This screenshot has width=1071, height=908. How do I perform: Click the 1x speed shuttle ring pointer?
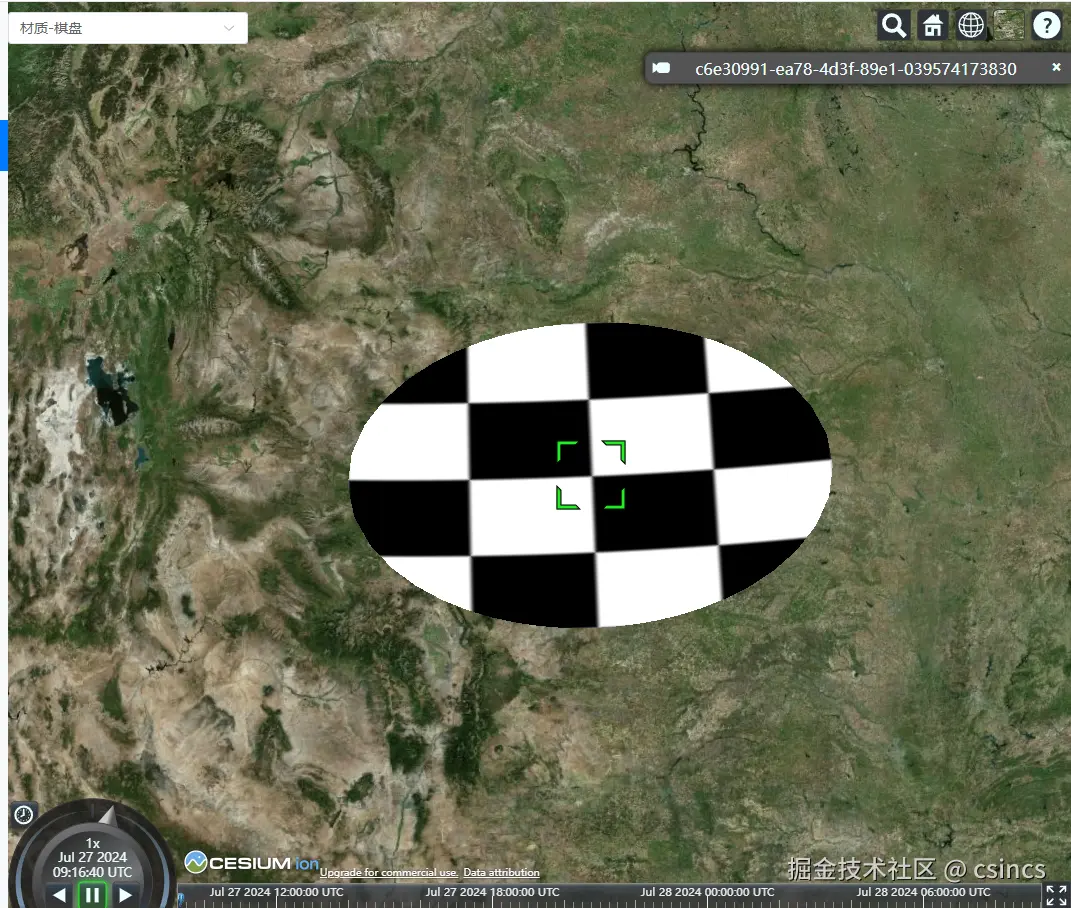(x=107, y=816)
